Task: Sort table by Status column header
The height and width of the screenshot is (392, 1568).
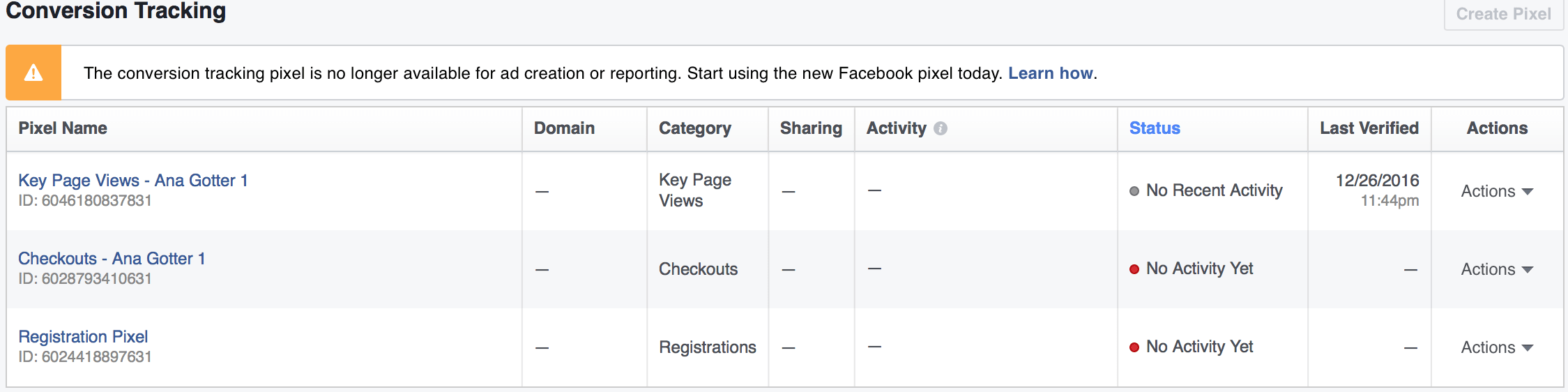Action: point(1155,128)
